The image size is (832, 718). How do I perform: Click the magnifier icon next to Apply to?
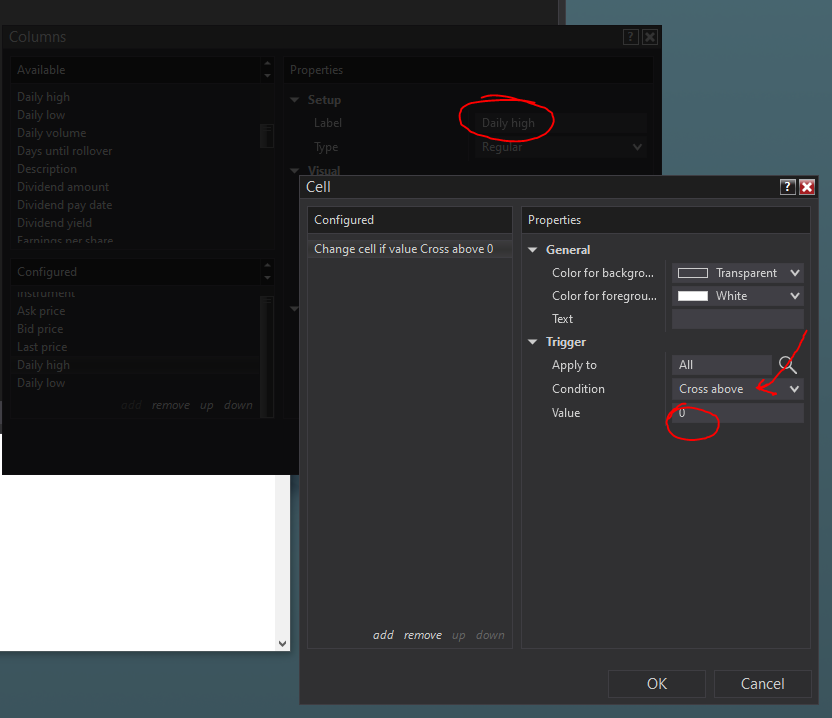pyautogui.click(x=787, y=365)
